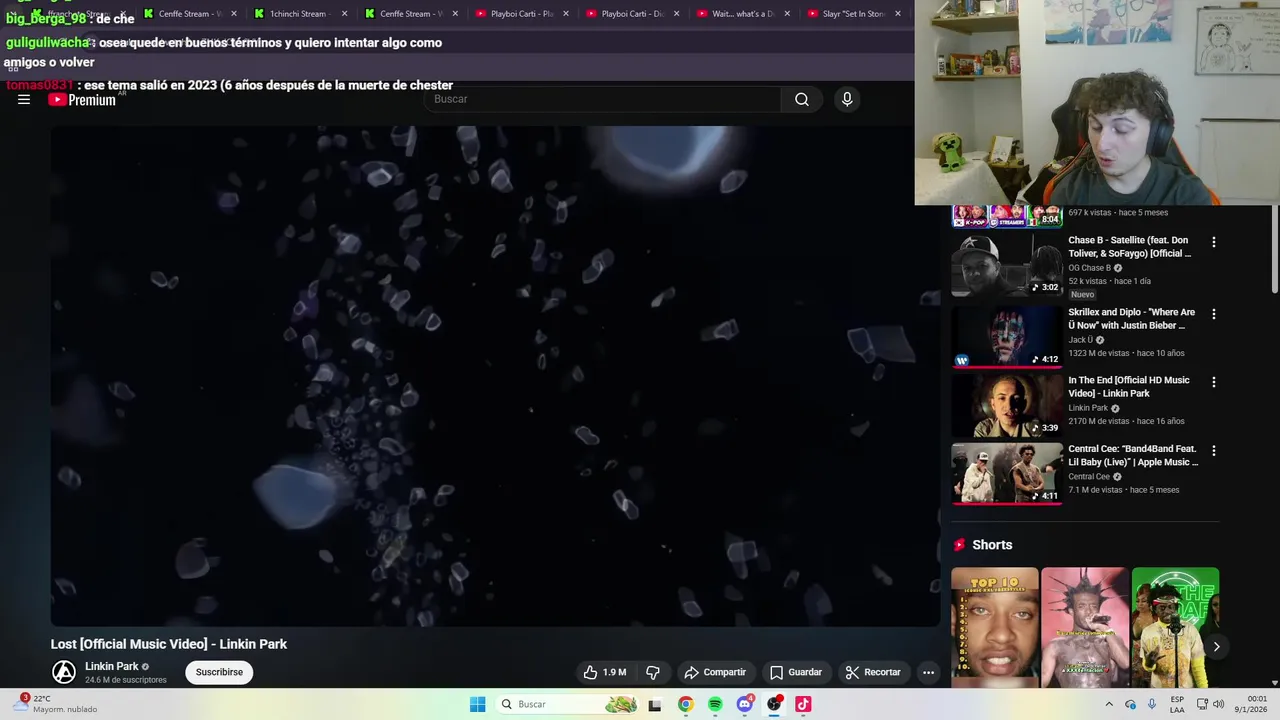1280x720 pixels.
Task: Close the Slayr "Set In Stone" tab
Action: click(x=897, y=14)
